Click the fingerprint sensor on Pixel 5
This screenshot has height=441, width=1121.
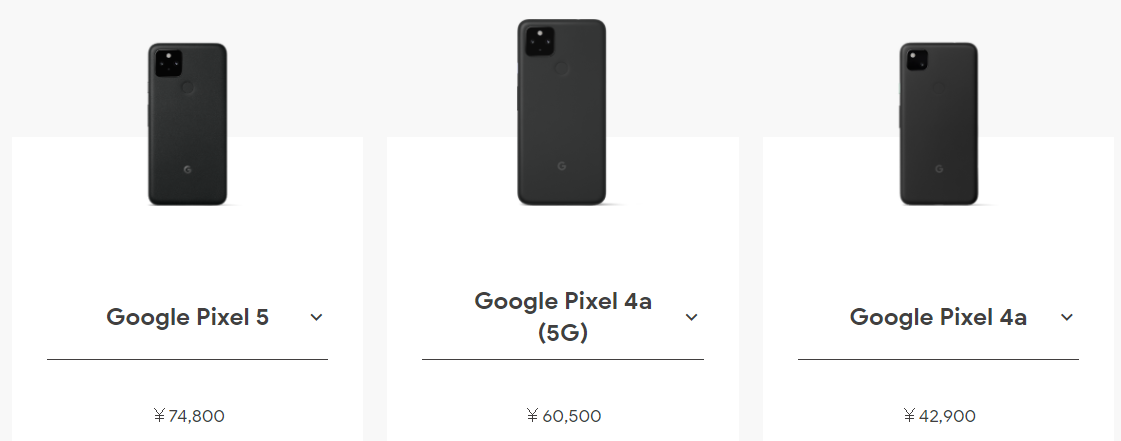(x=188, y=88)
